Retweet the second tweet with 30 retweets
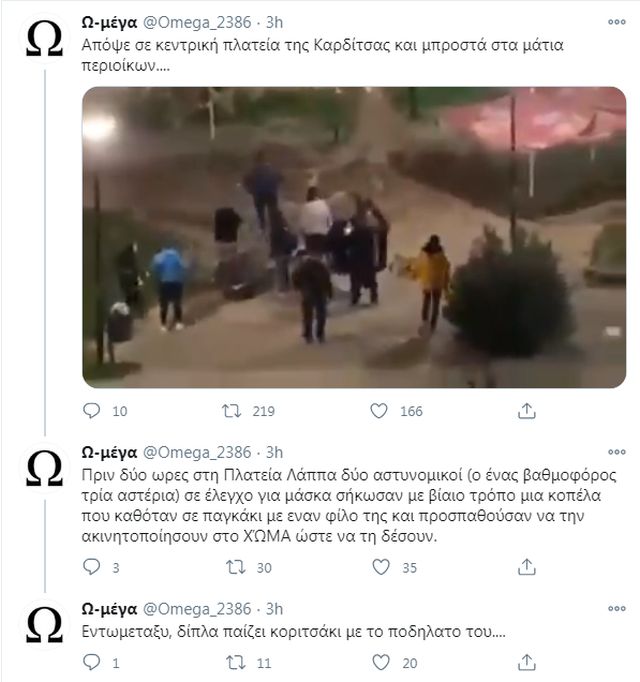This screenshot has width=640, height=682. pos(236,567)
